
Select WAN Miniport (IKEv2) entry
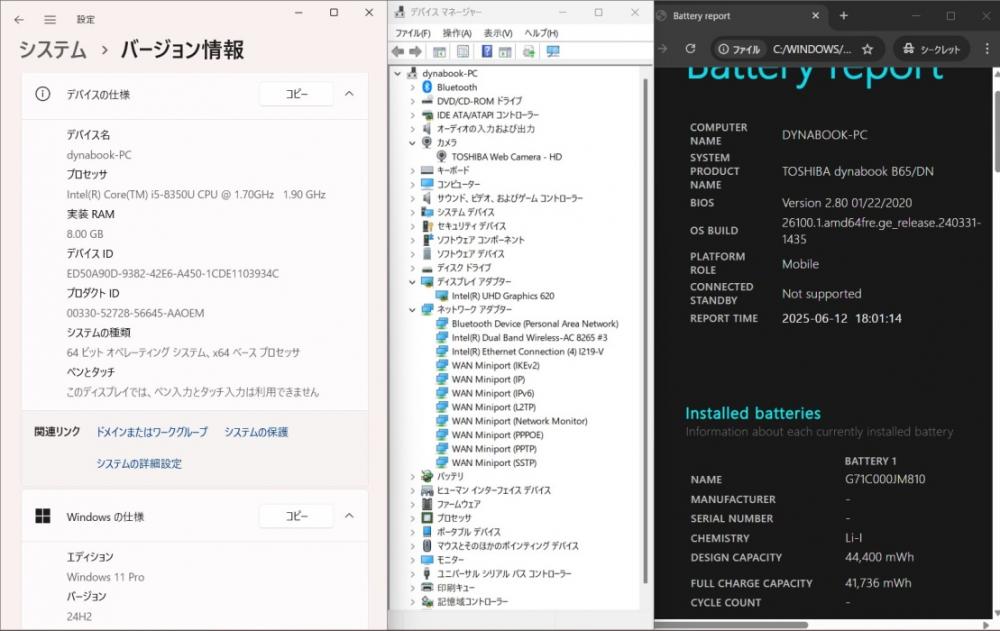pos(495,366)
